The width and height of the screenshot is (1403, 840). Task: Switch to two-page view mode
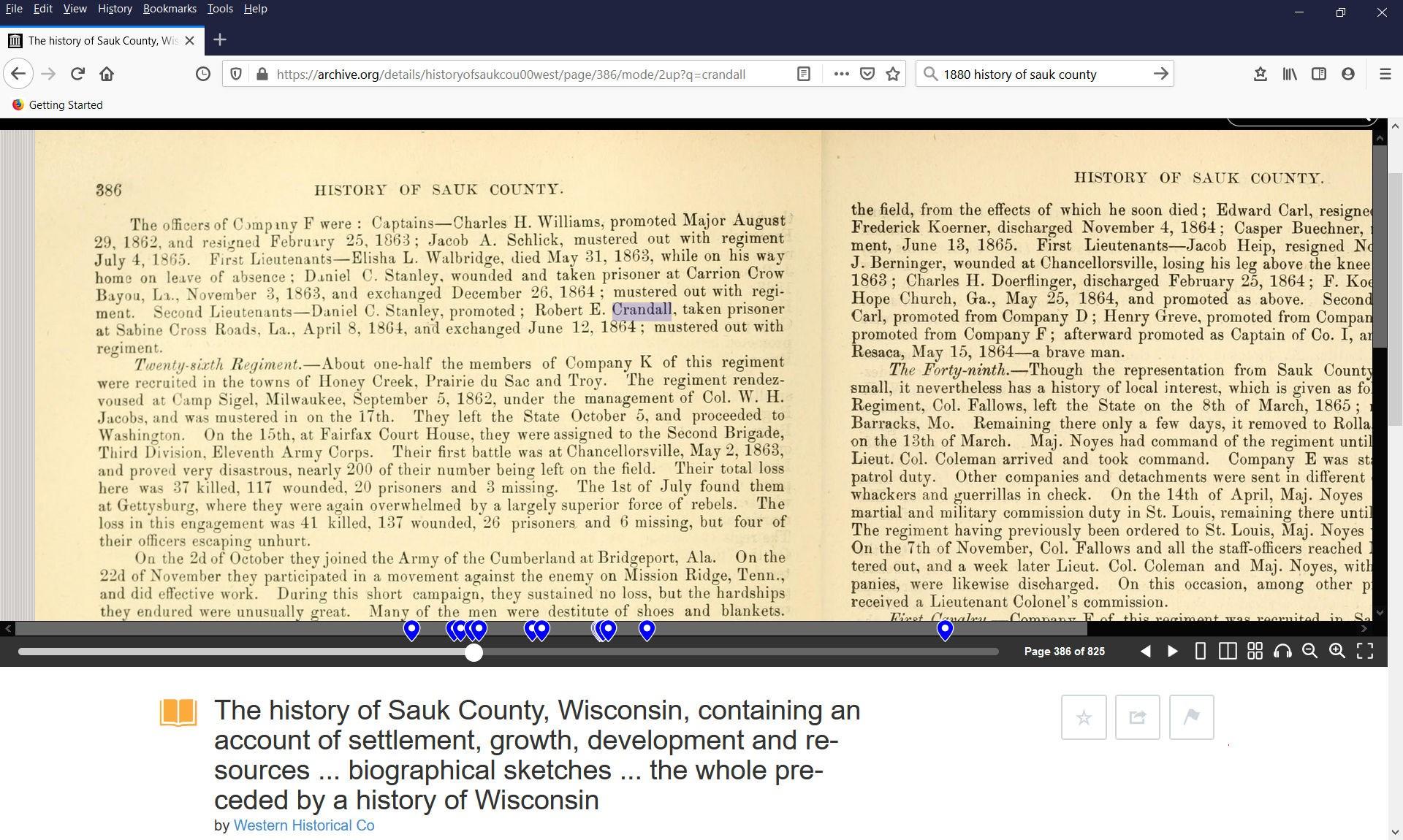click(1228, 652)
